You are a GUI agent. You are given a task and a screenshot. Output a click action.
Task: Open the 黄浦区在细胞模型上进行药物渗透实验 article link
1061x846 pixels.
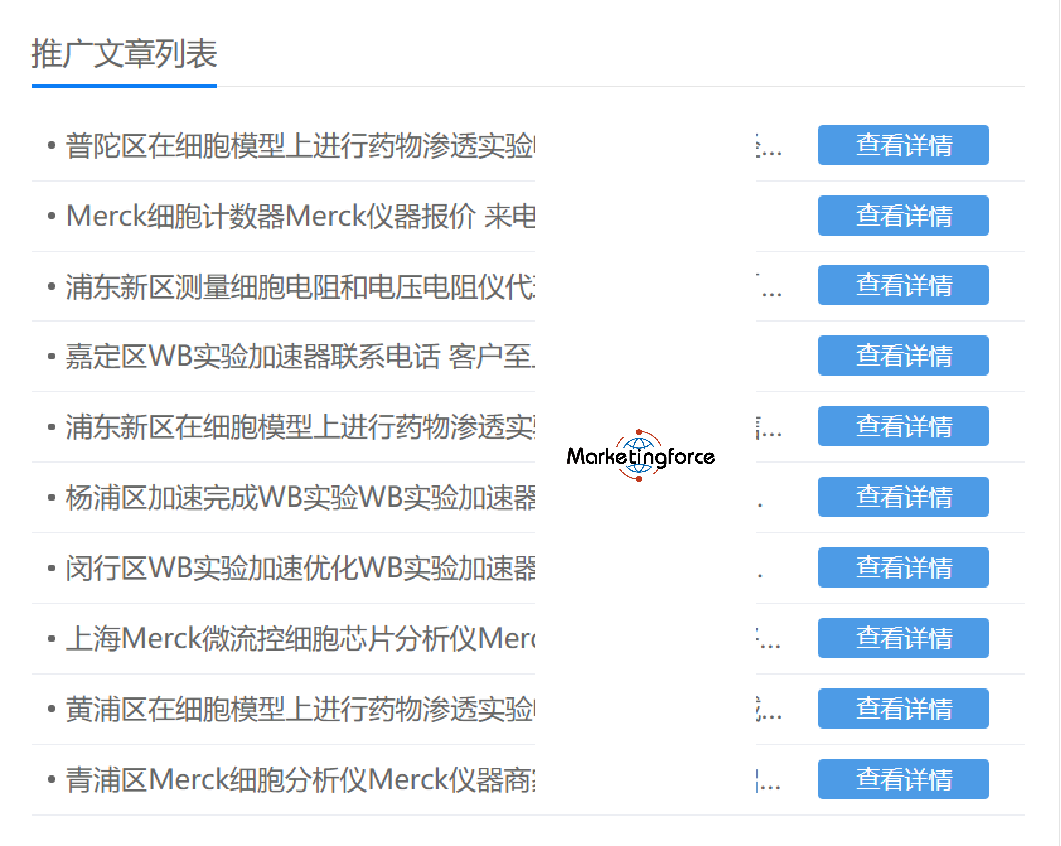coord(300,709)
